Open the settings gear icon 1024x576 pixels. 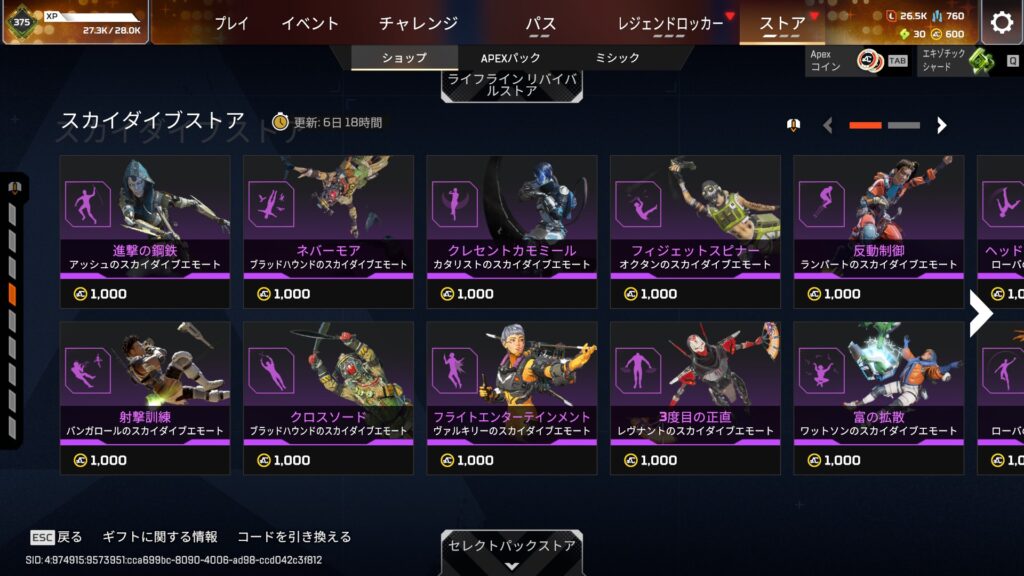[1001, 23]
